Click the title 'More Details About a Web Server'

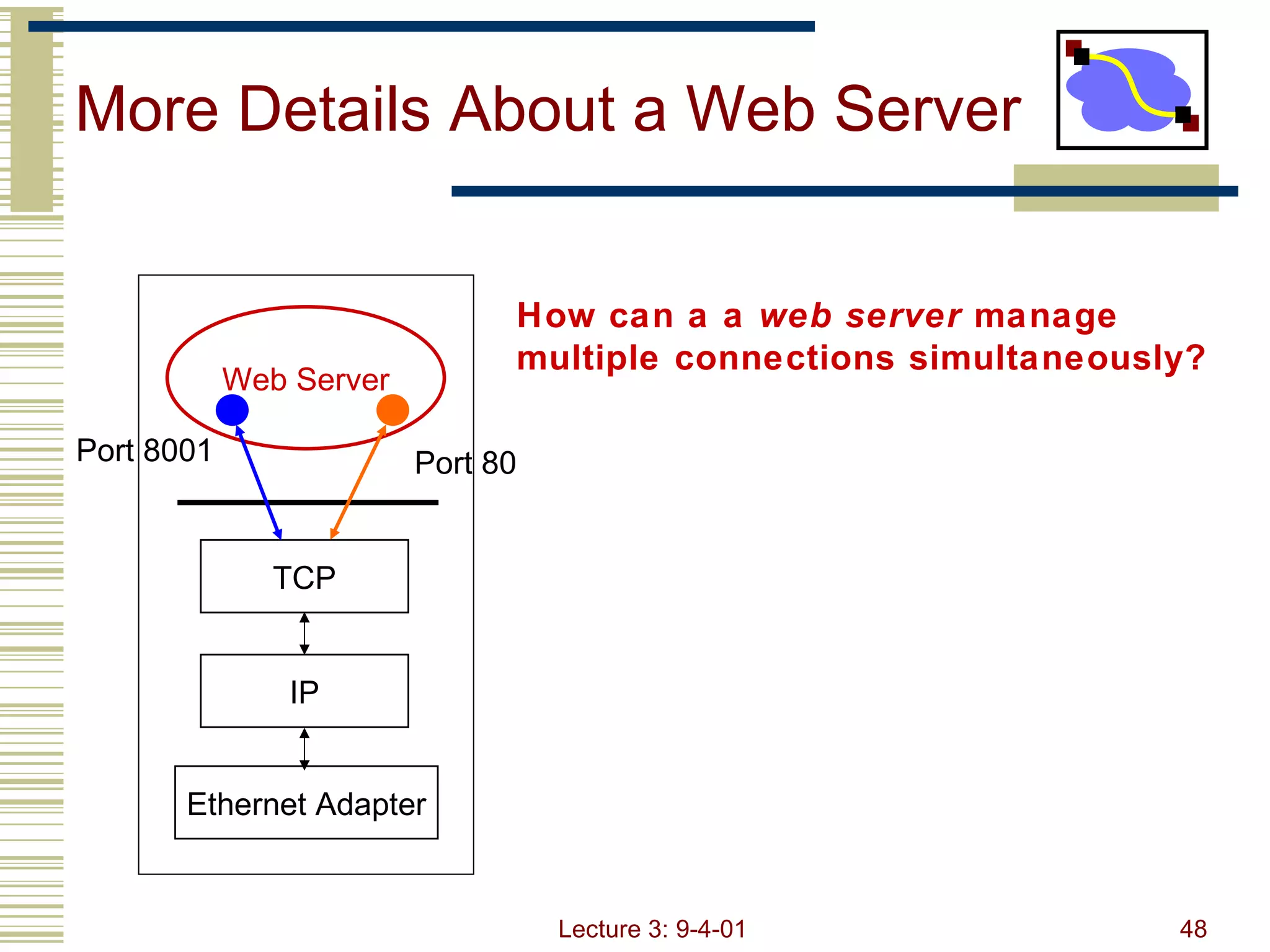click(x=548, y=109)
